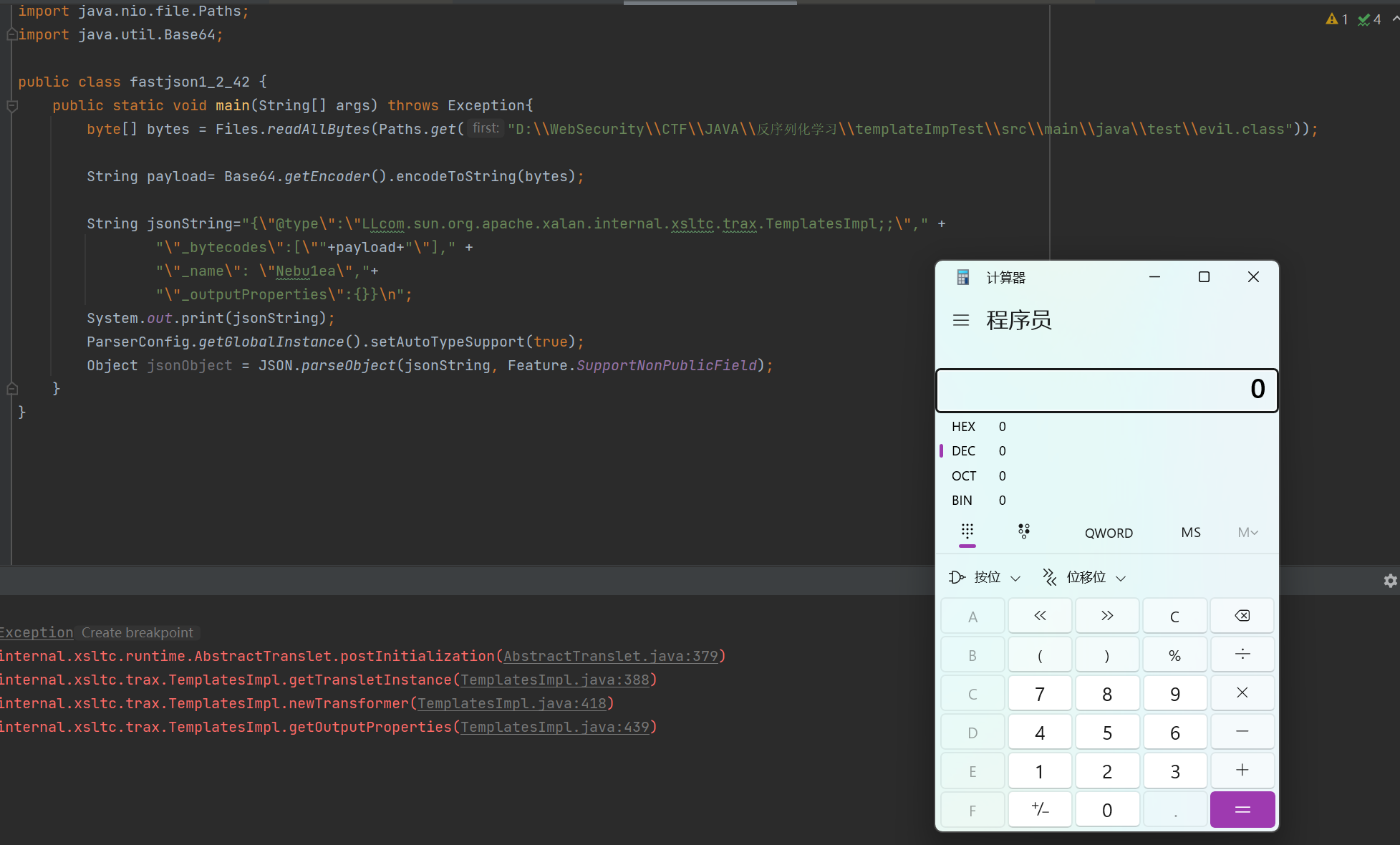Collapse the main method fold marker

(x=12, y=106)
